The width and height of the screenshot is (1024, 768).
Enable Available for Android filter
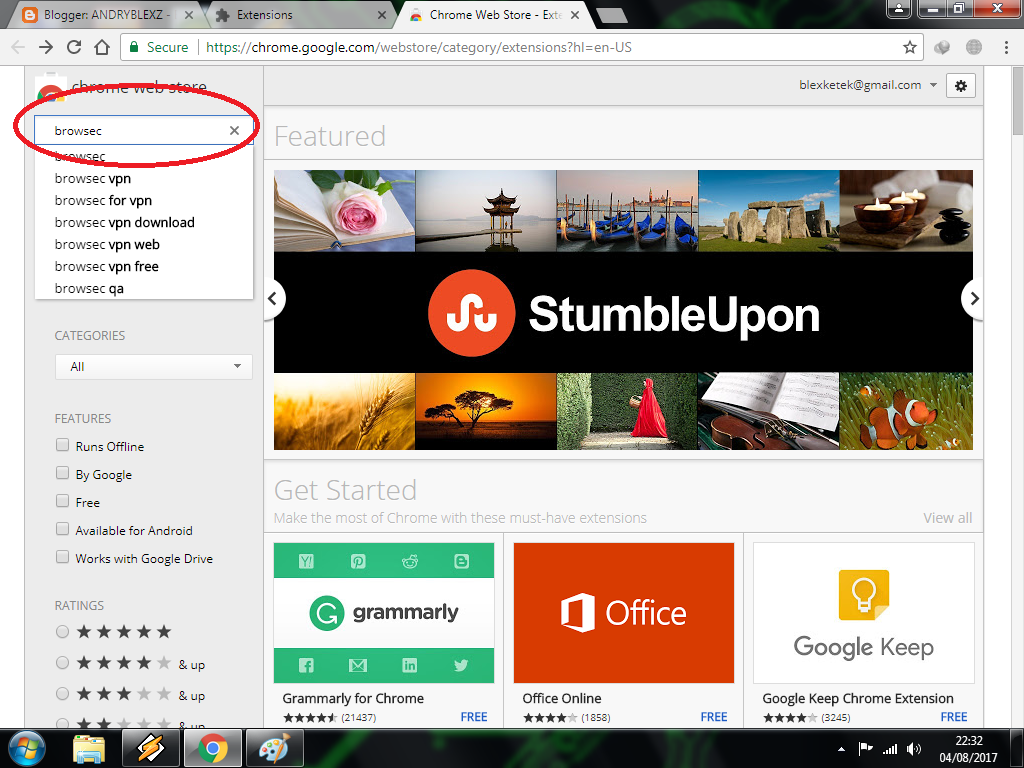(62, 530)
